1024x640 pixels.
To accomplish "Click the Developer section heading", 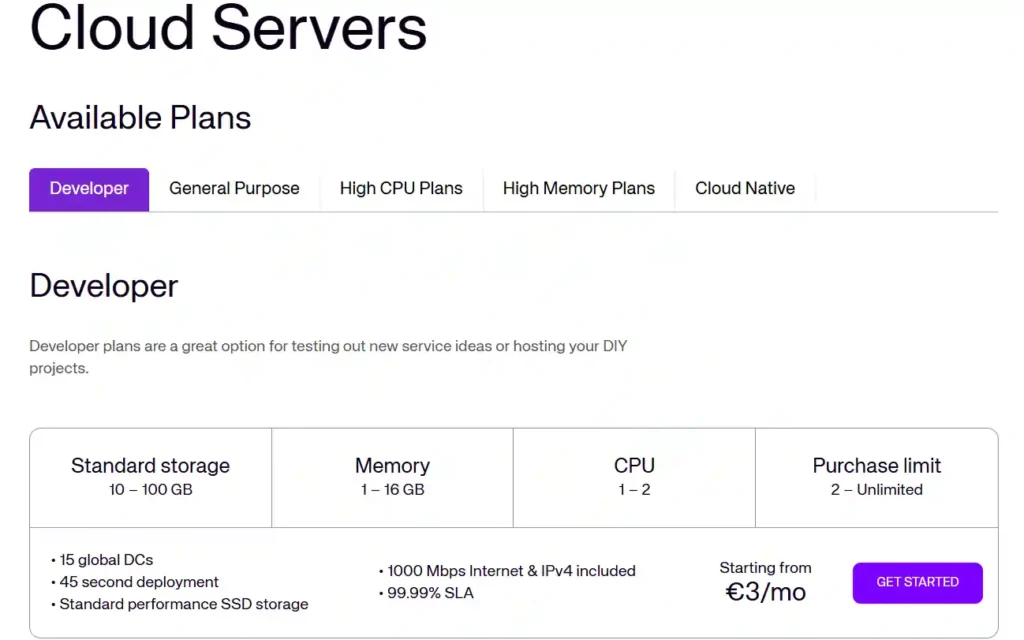I will click(x=103, y=287).
